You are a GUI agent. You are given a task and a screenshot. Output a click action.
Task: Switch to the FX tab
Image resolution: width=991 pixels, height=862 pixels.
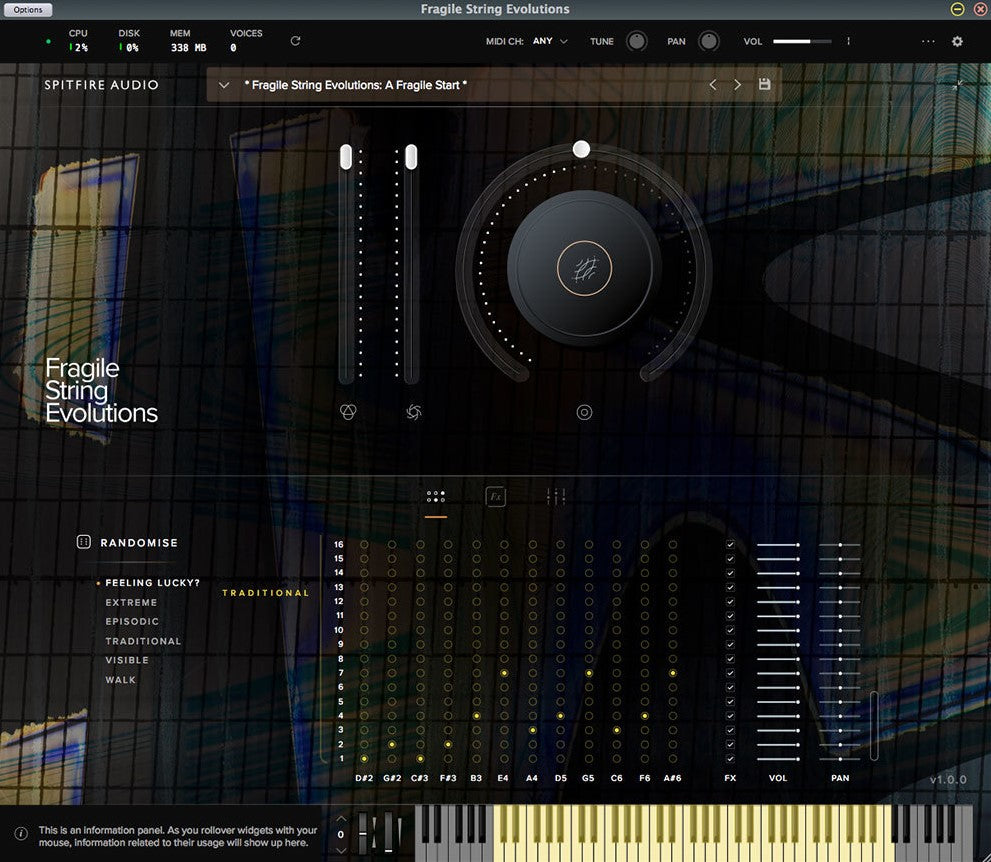pos(496,496)
